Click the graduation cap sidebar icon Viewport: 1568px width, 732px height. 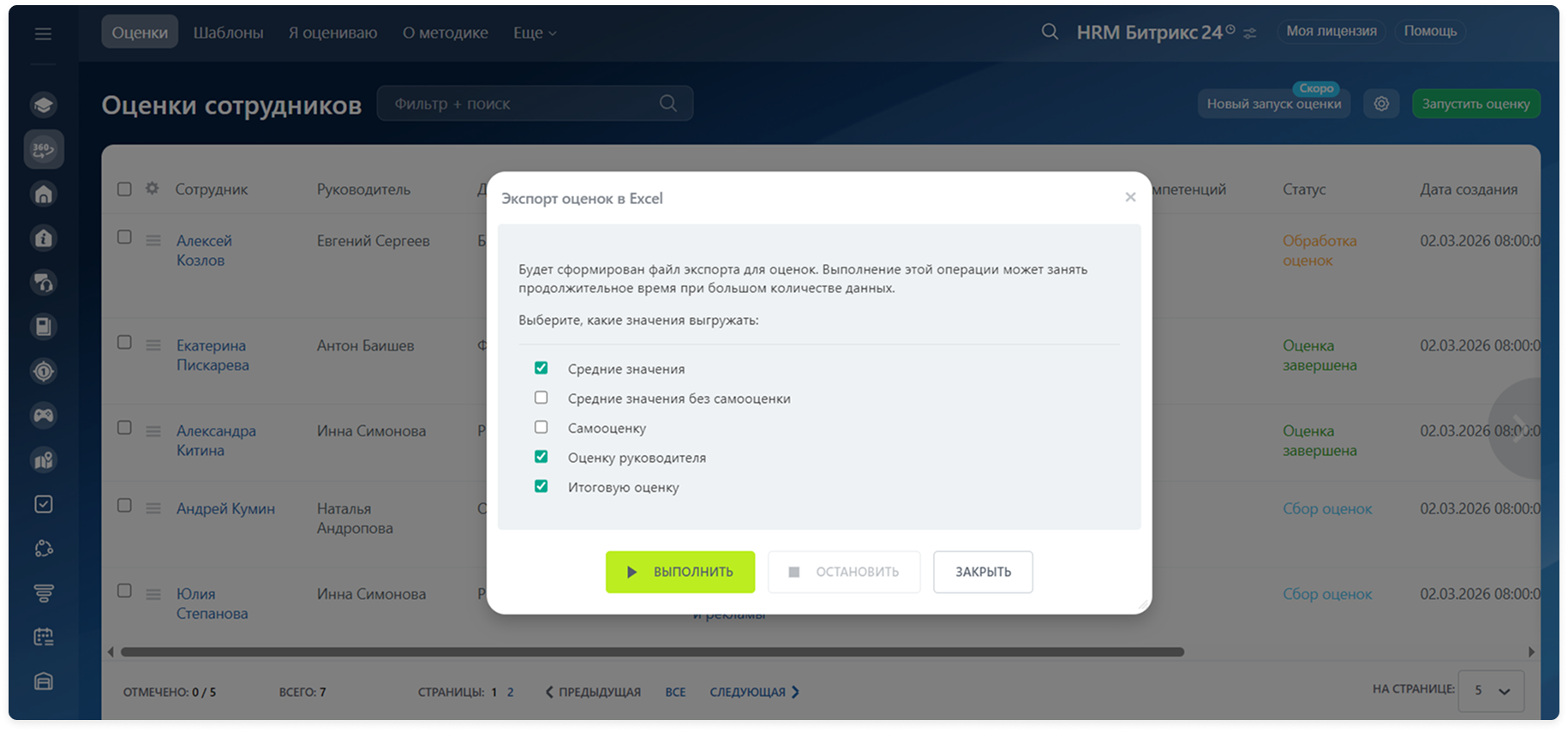(44, 105)
